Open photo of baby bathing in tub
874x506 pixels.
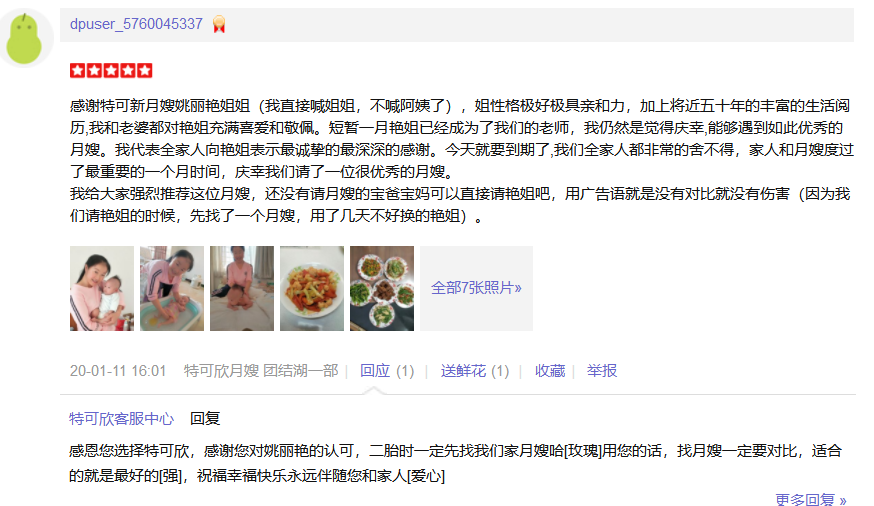[x=172, y=289]
